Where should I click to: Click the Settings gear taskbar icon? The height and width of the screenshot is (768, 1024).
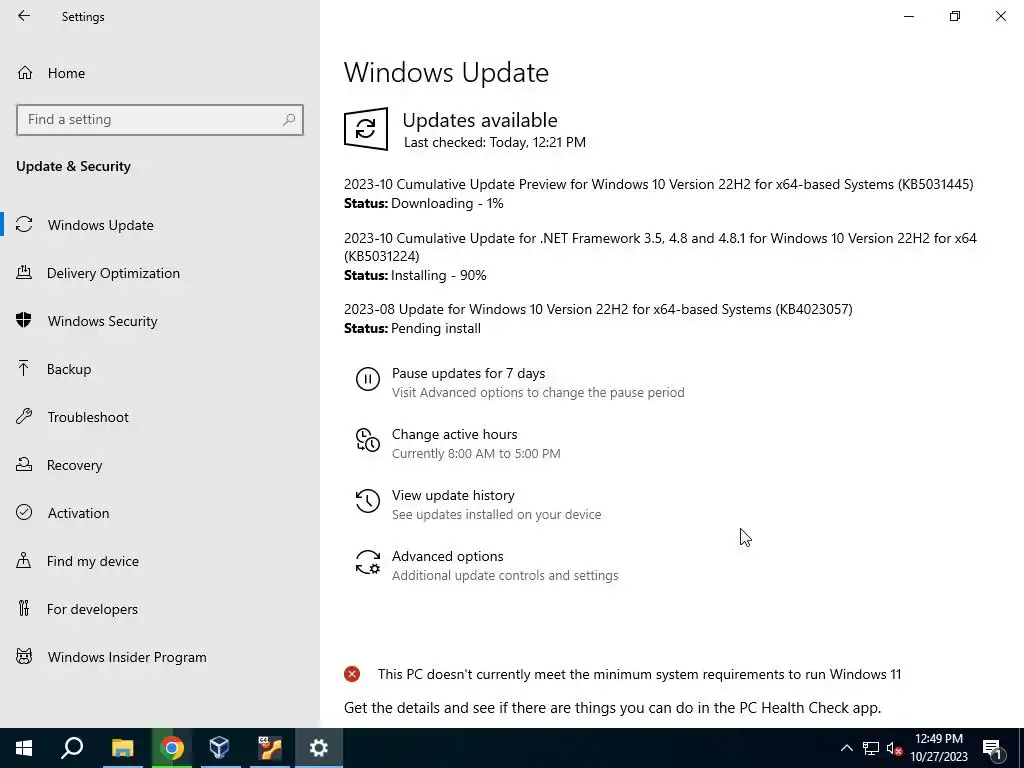click(x=319, y=748)
